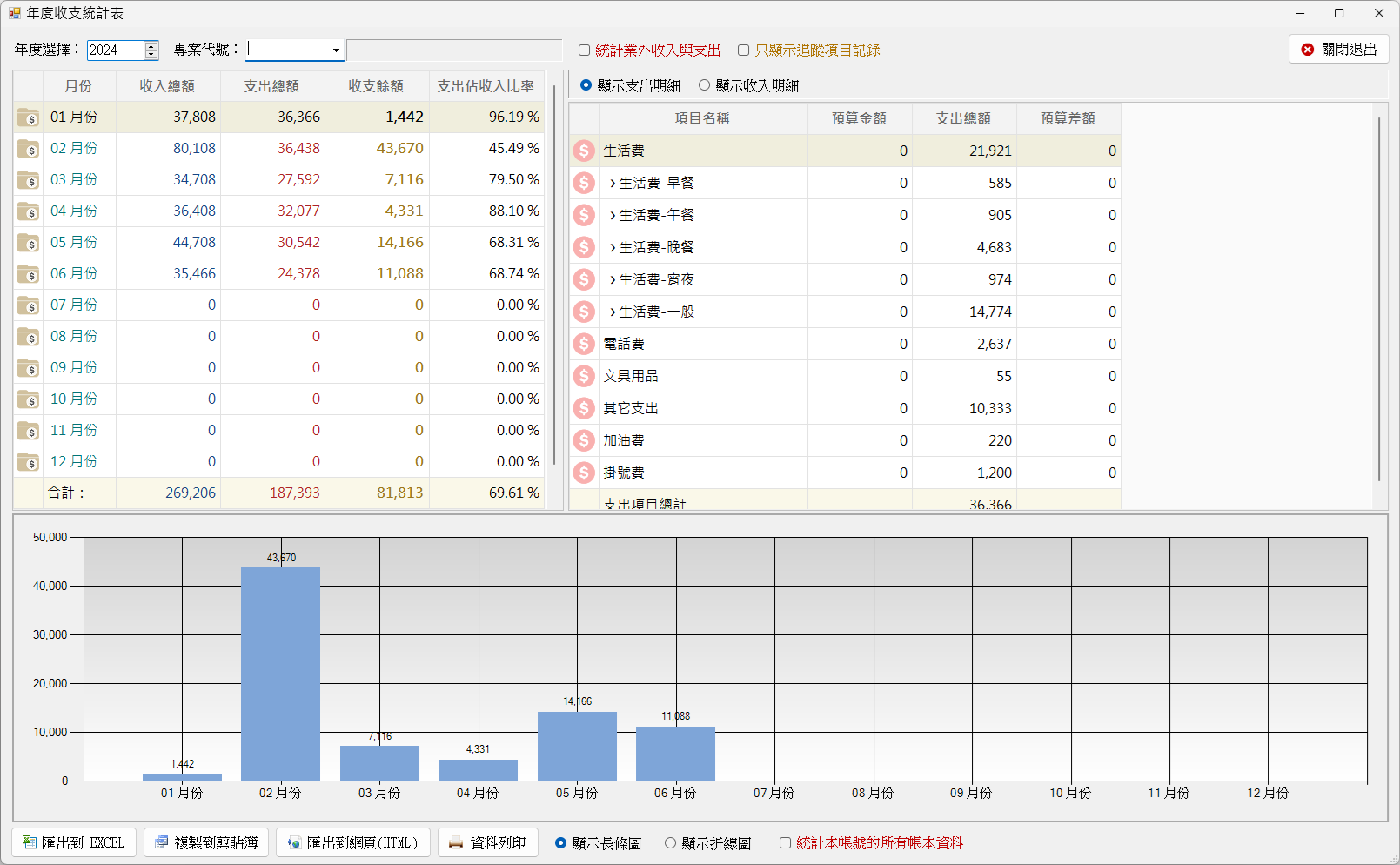This screenshot has height=865, width=1400.
Task: Click the 支出總額 header in monthly table
Action: pyautogui.click(x=272, y=86)
